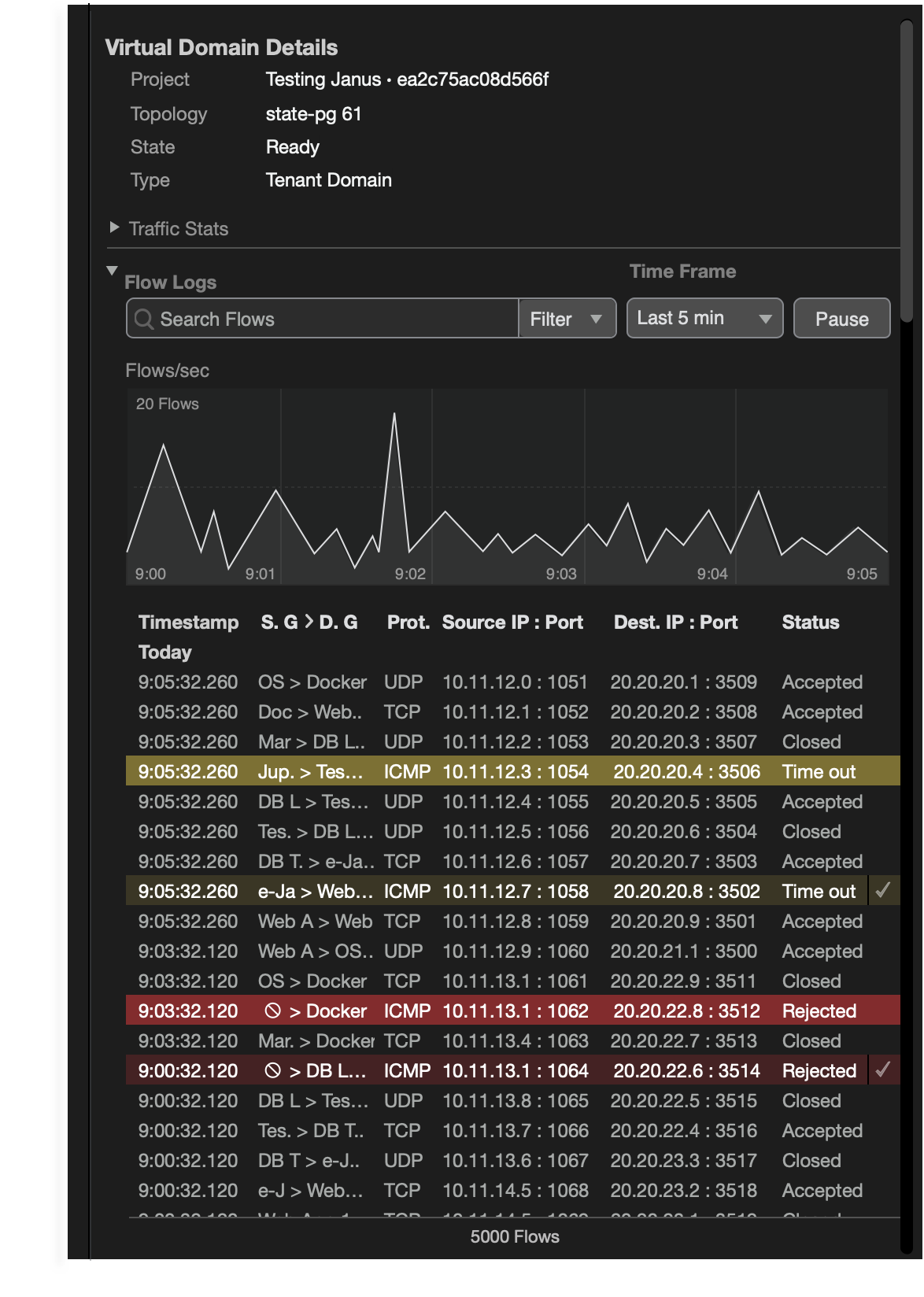Click the Prot. column header
This screenshot has width=924, height=1297.
[408, 622]
